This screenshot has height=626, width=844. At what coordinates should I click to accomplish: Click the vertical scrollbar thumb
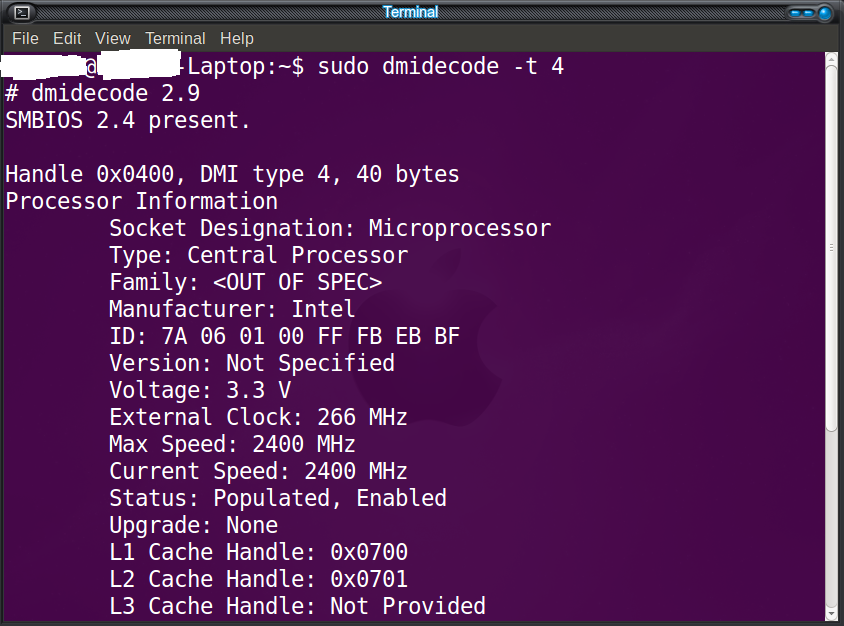point(831,250)
